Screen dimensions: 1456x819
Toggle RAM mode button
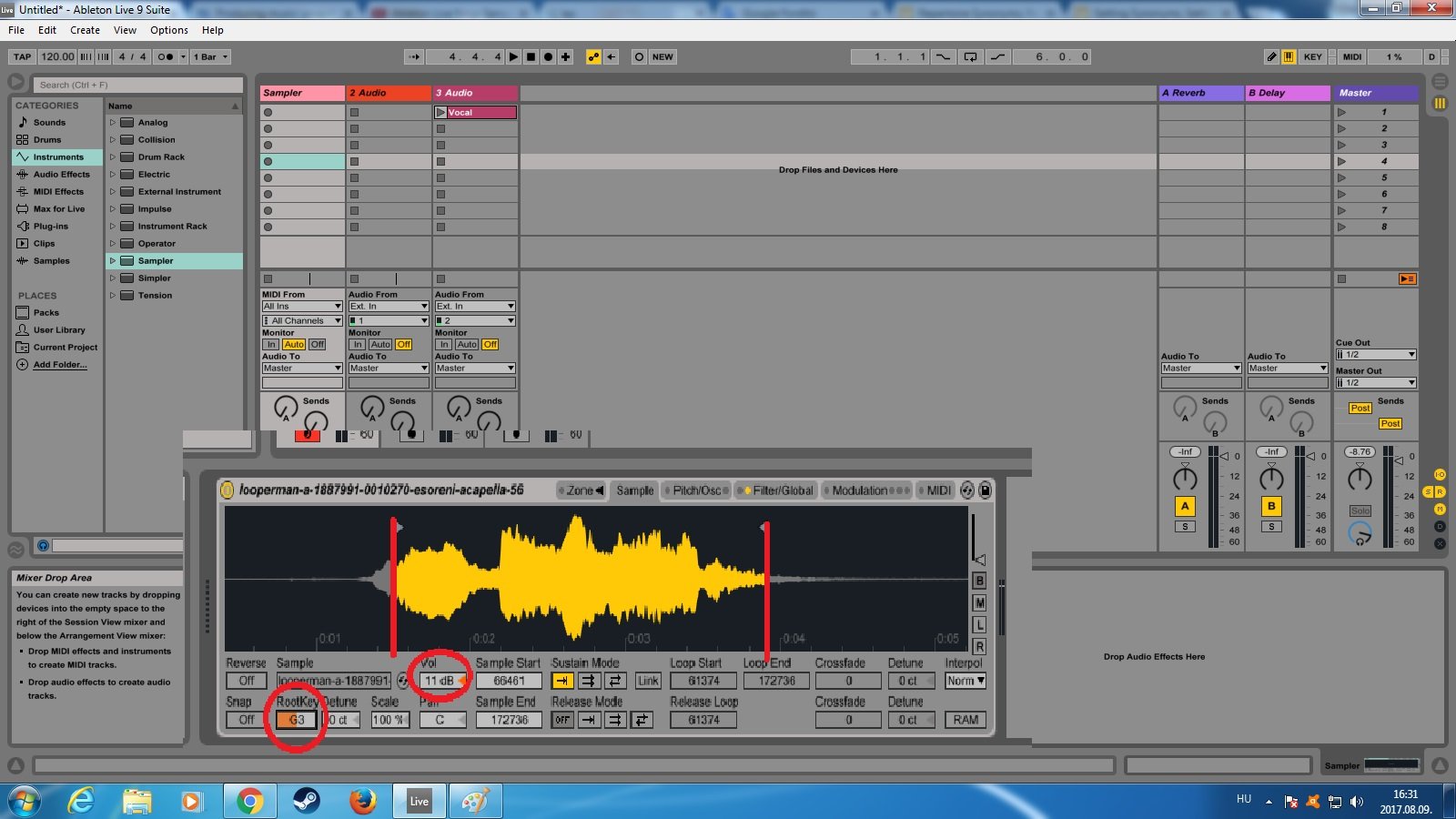click(x=966, y=720)
